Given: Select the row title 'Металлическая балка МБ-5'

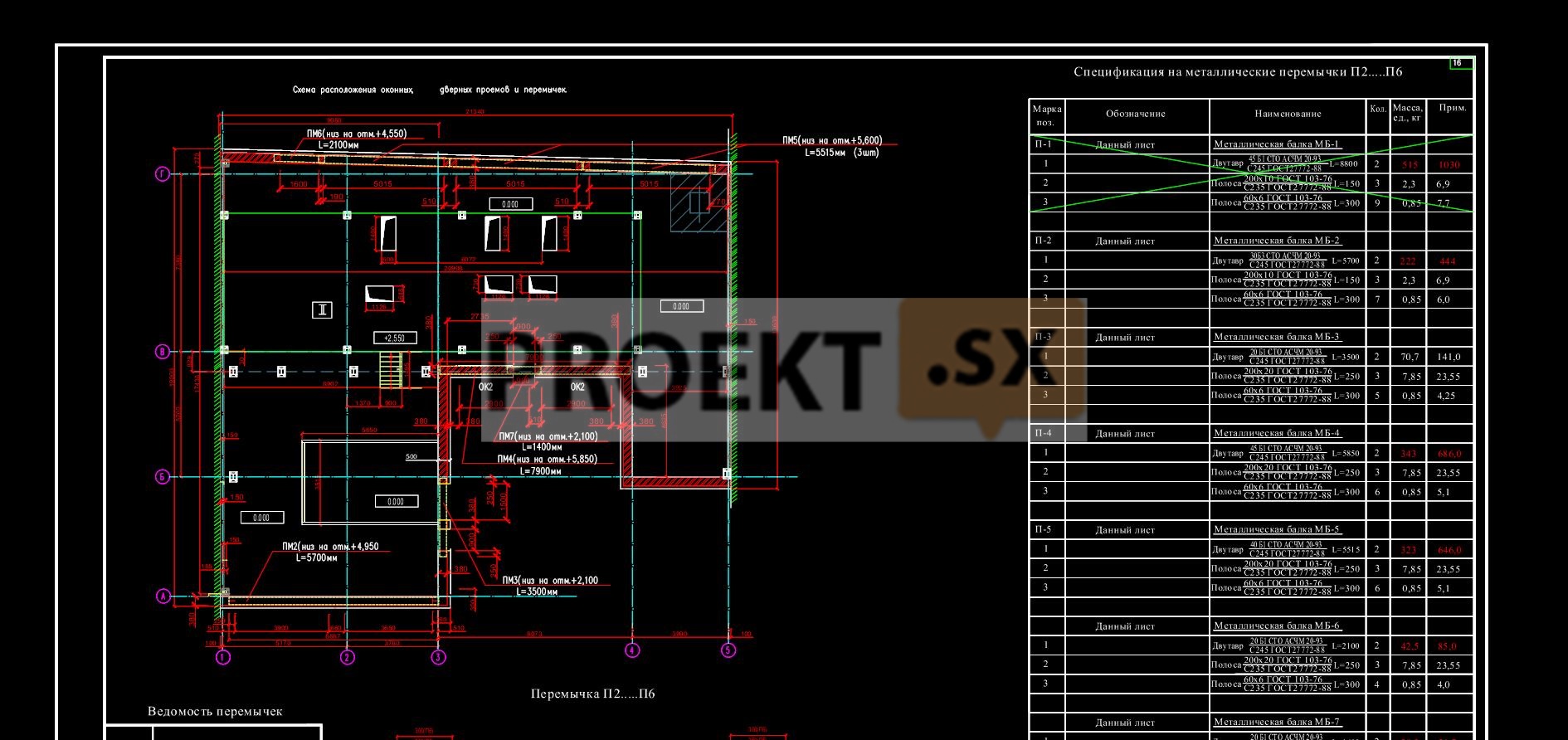Looking at the screenshot, I should click(x=1277, y=529).
